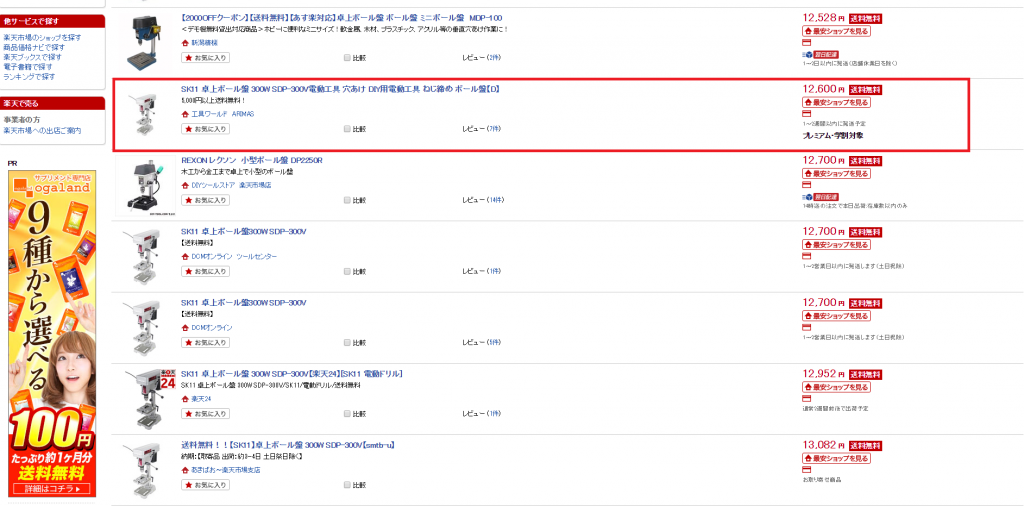Tick 比較 checkbox in あきばお〜 row

(347, 485)
